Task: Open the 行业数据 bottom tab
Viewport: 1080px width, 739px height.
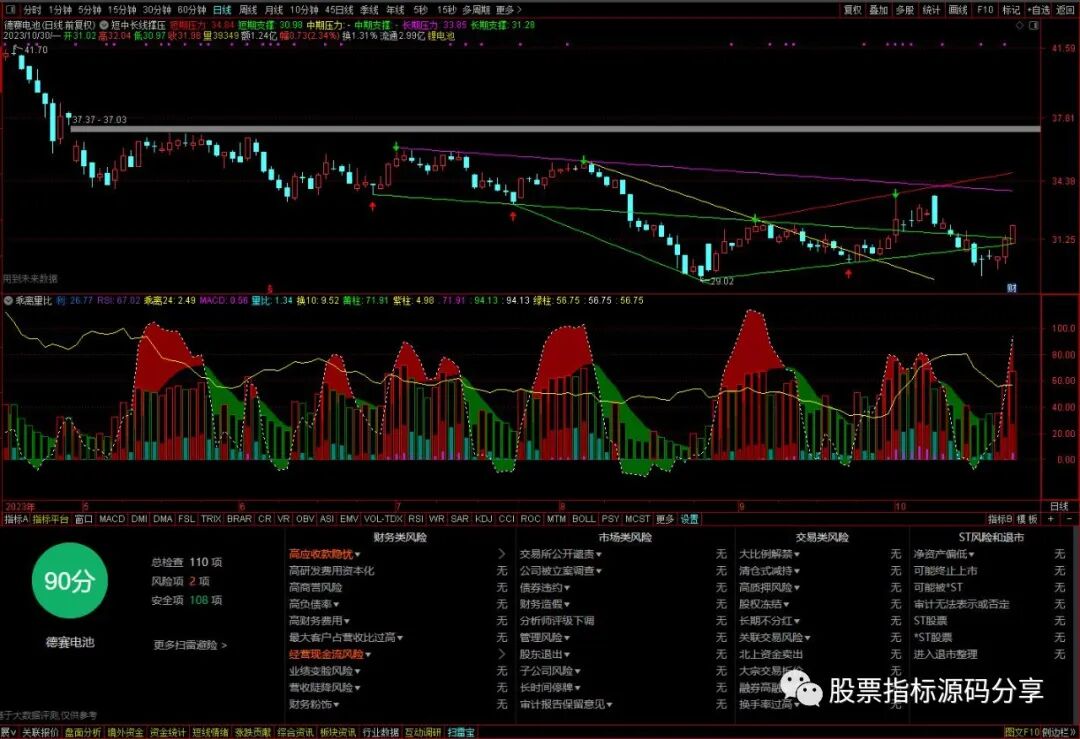Action: click(380, 732)
